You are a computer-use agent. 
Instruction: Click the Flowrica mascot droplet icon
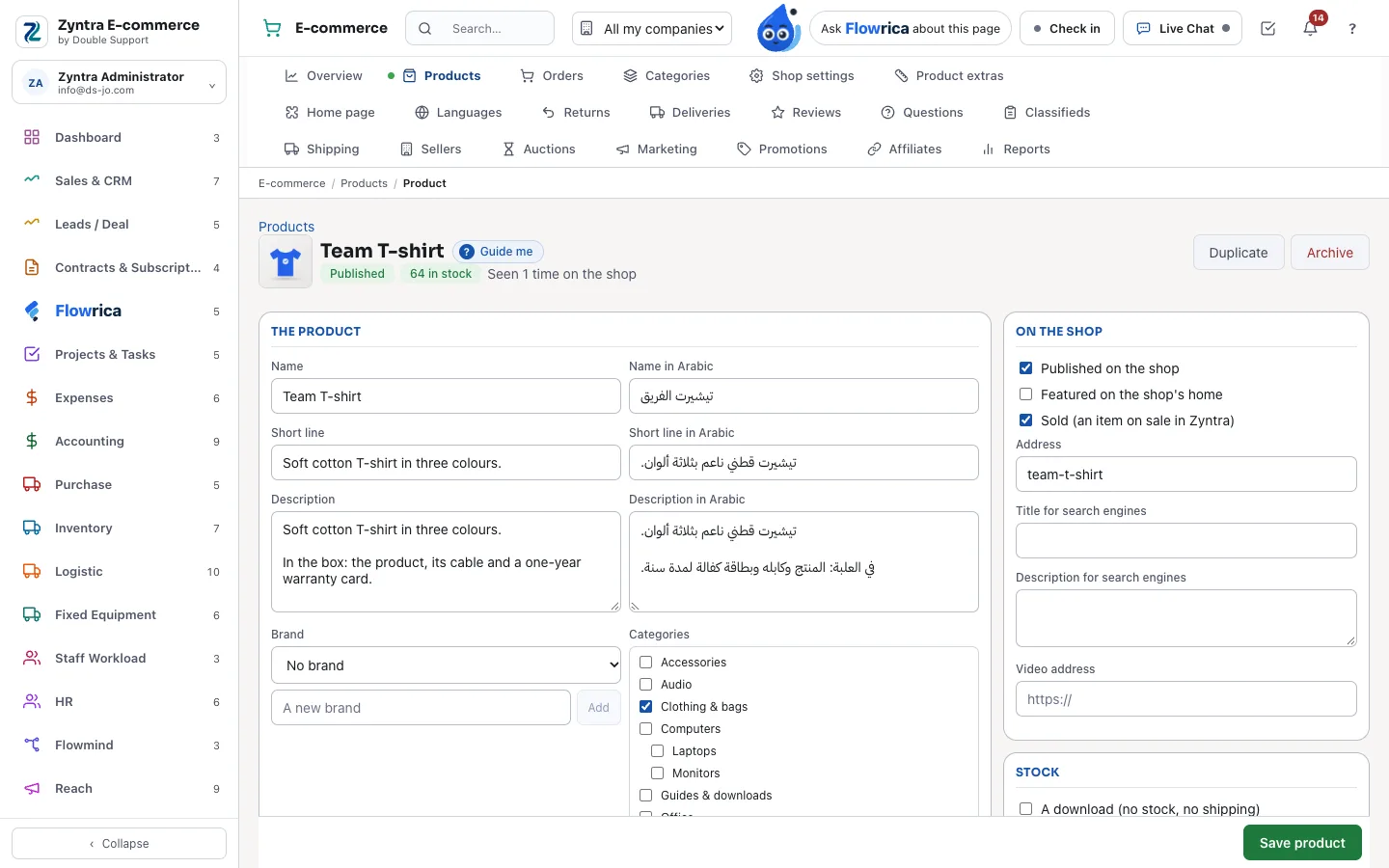(x=777, y=28)
